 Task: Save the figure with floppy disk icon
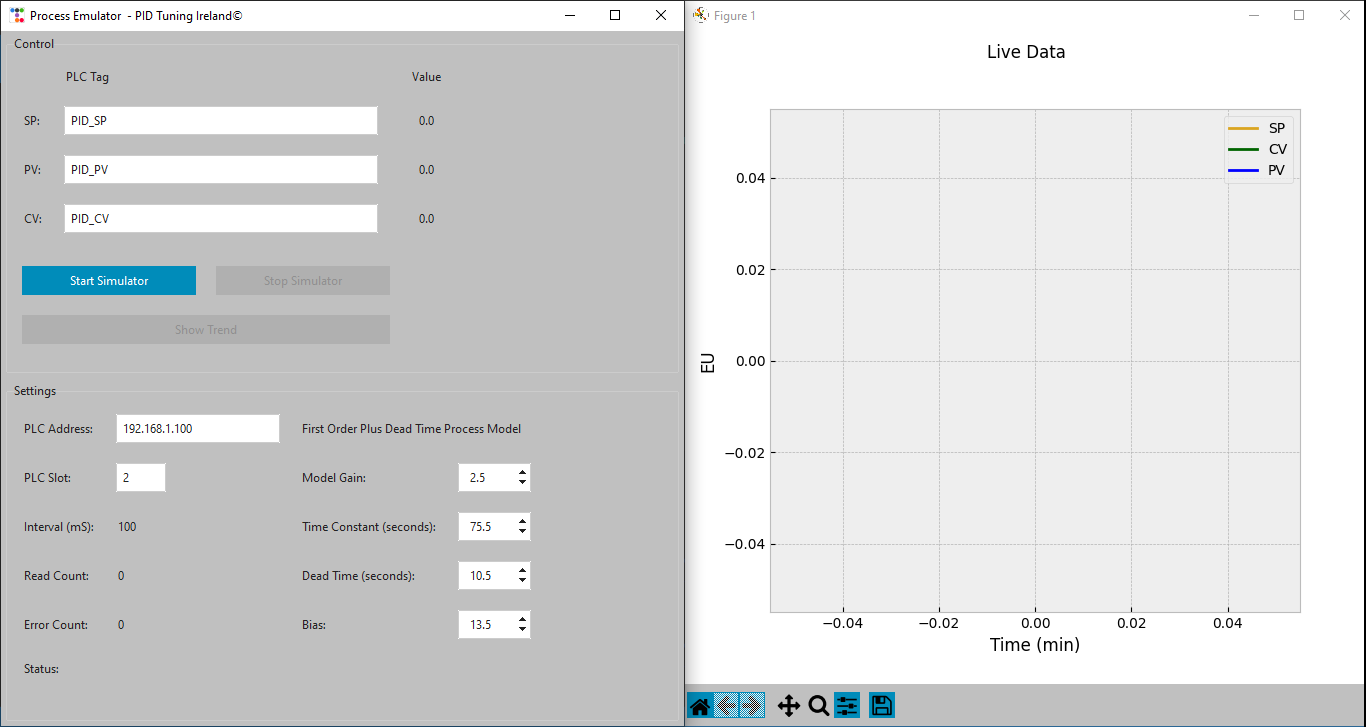tap(881, 706)
